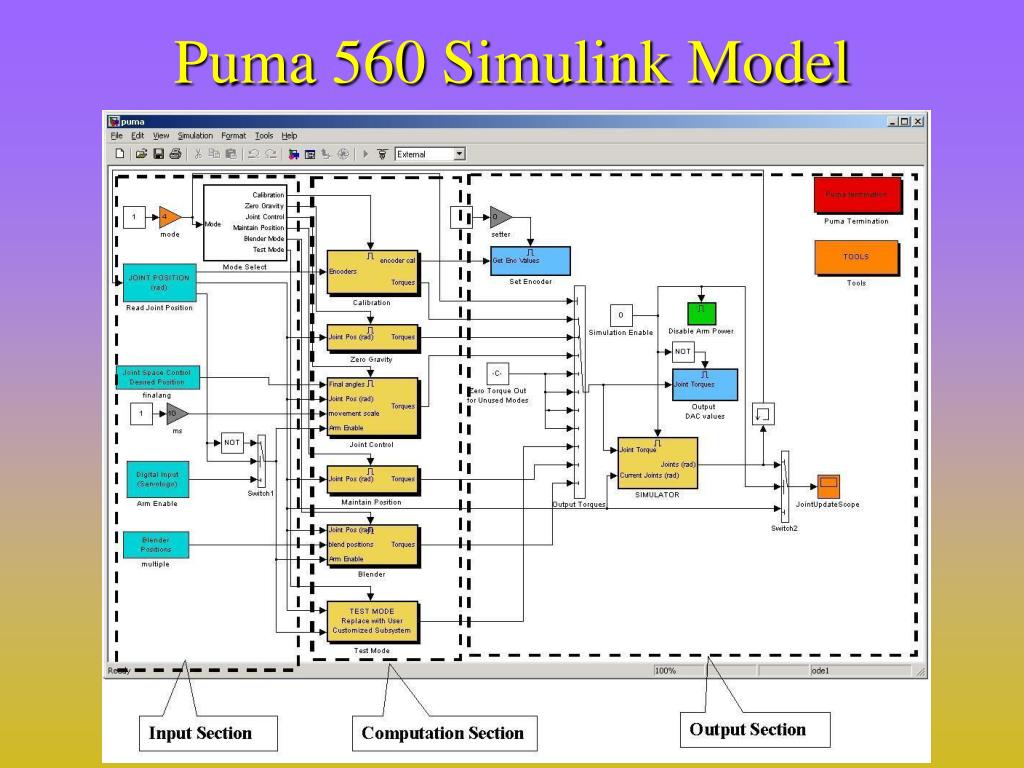Click the ode1 solver status field
This screenshot has width=1024, height=768.
[860, 671]
